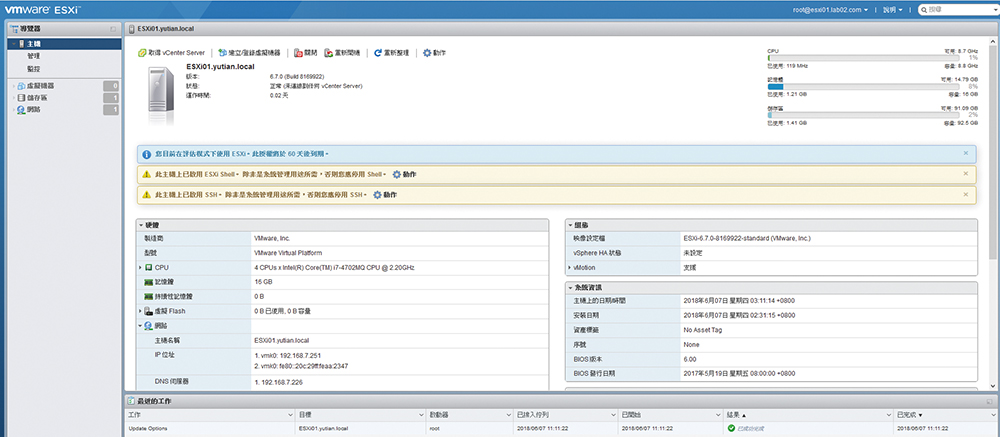Minimize the 導覽器 navigator panel

[114, 29]
